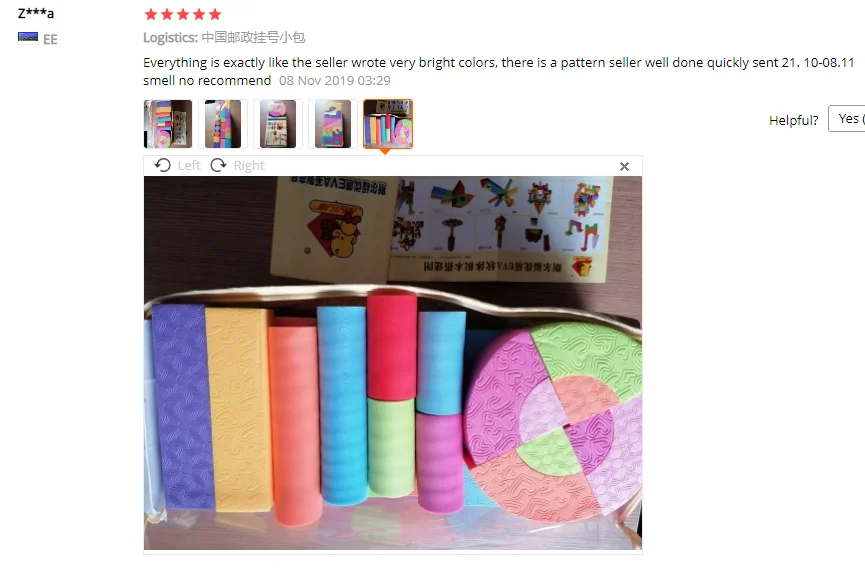Click the review date 08 Nov 2019
865x570 pixels.
click(334, 81)
